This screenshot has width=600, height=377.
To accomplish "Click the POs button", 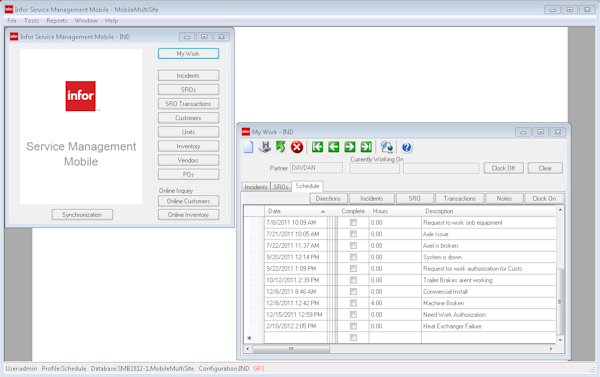I will (x=188, y=175).
